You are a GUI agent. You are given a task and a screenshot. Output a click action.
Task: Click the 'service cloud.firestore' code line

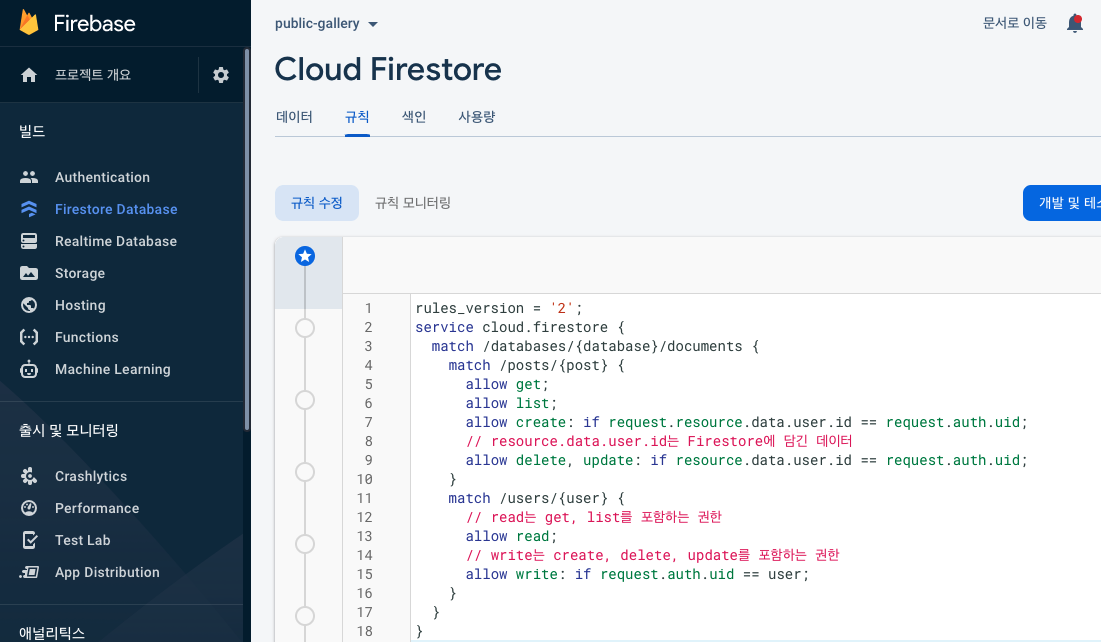click(520, 327)
